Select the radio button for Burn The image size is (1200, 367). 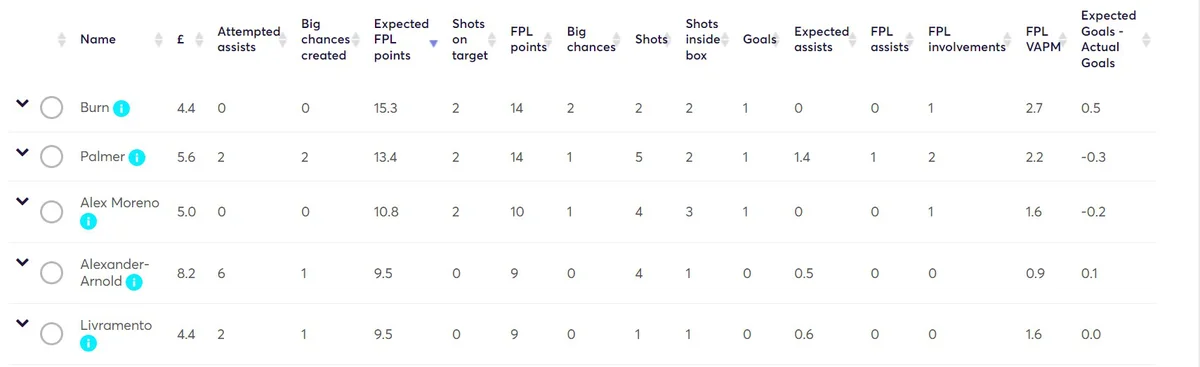(52, 109)
